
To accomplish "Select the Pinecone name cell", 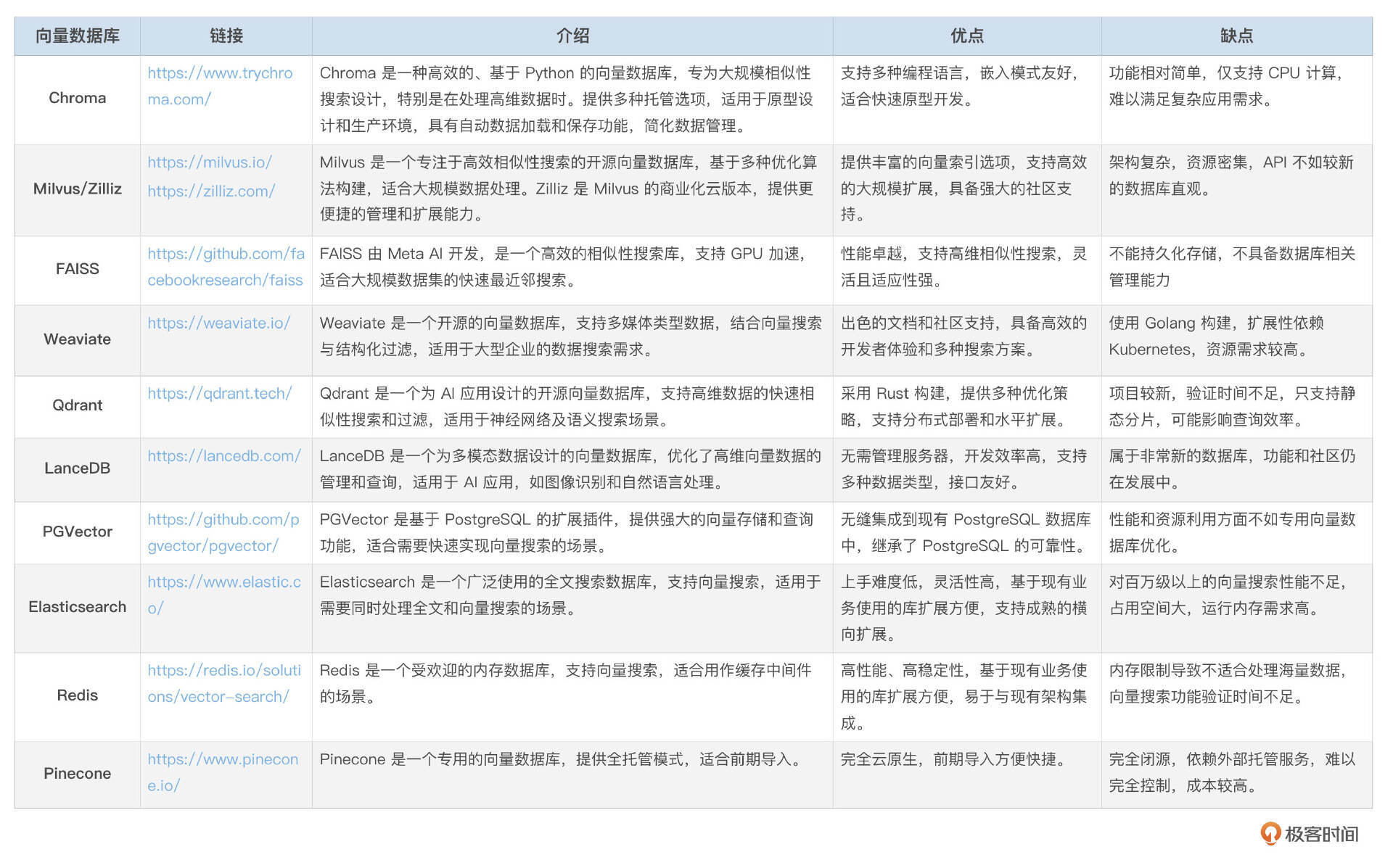I will point(78,774).
